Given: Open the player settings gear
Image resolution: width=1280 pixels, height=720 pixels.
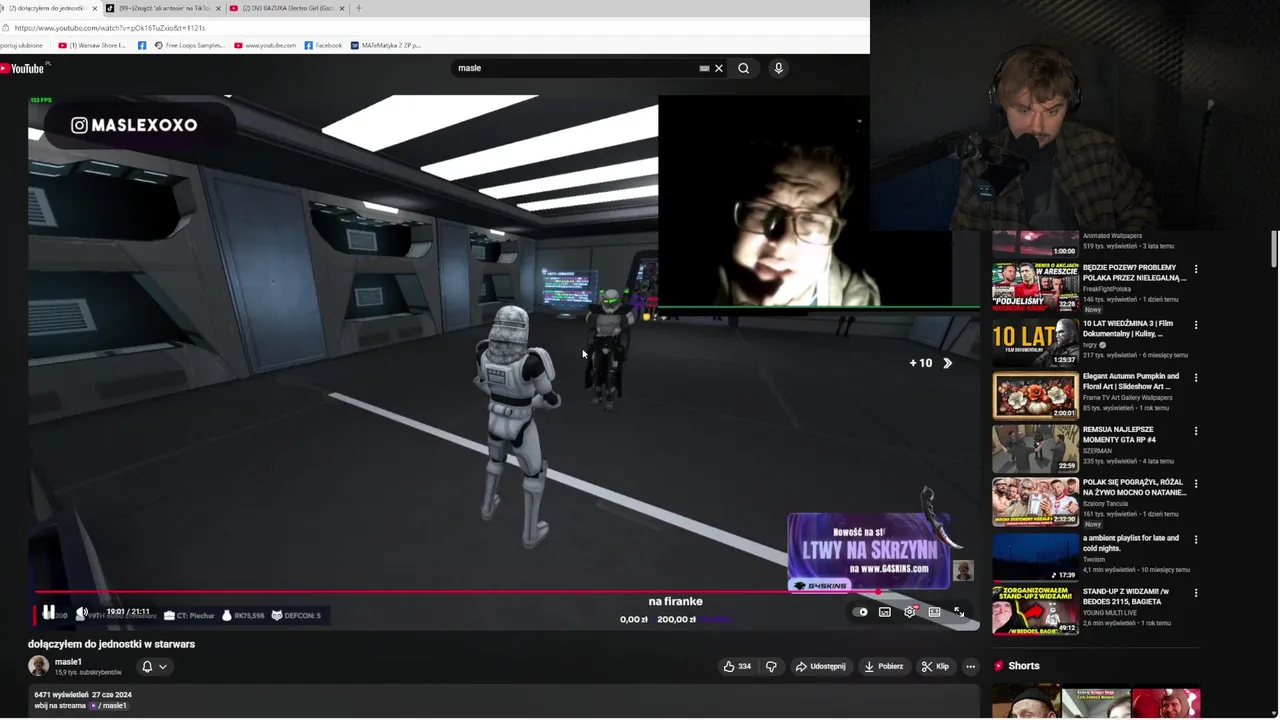Looking at the screenshot, I should pos(910,612).
